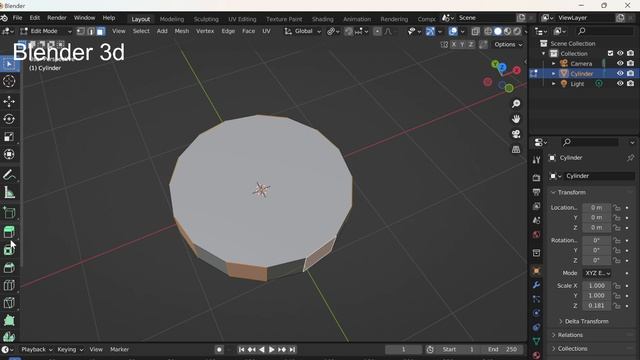
Task: Expand the Collections panel
Action: [572, 349]
